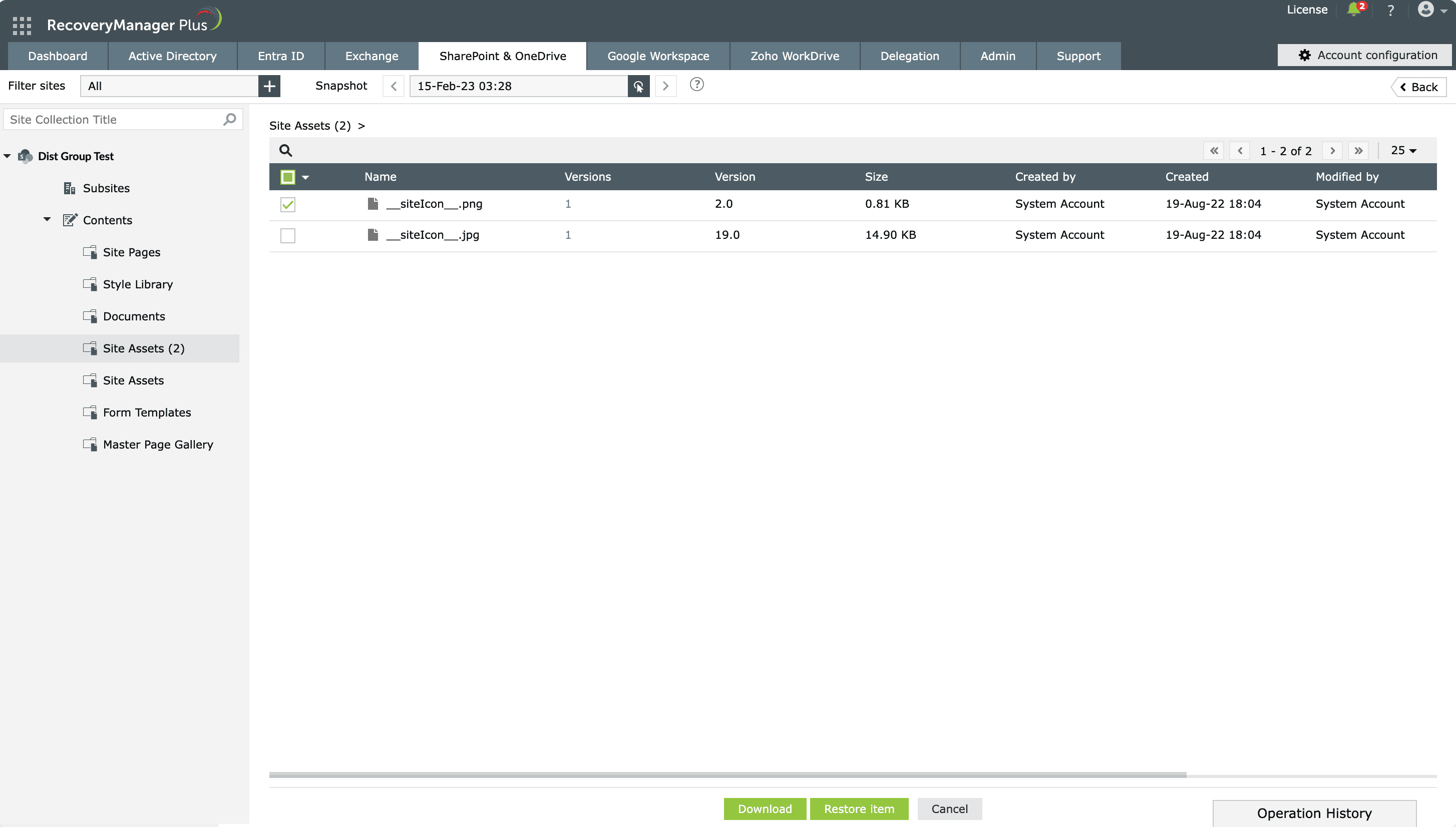Click the horizontal scrollbar under table
Viewport: 1456px width, 827px height.
click(727, 775)
